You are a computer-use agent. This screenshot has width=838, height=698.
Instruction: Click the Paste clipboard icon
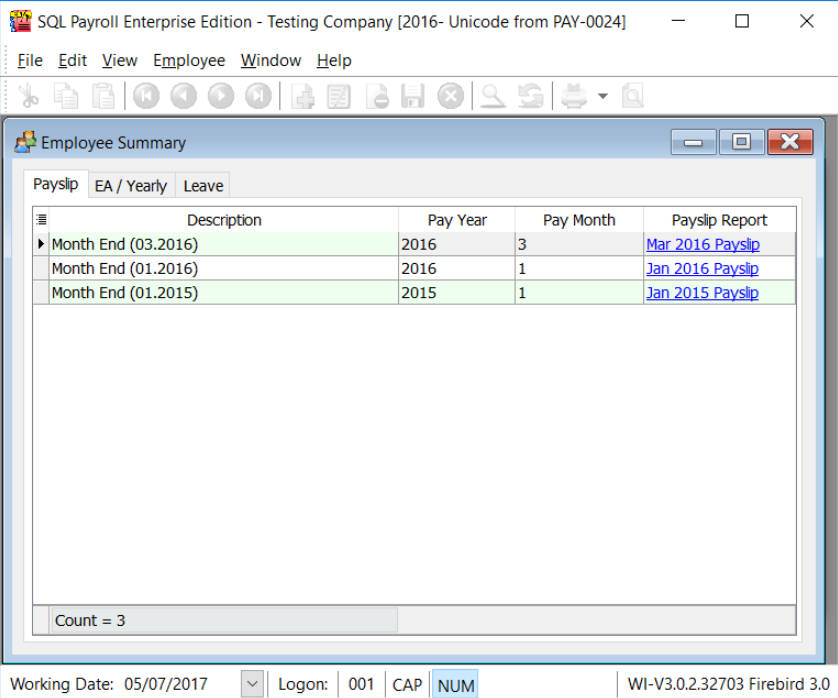pos(103,96)
